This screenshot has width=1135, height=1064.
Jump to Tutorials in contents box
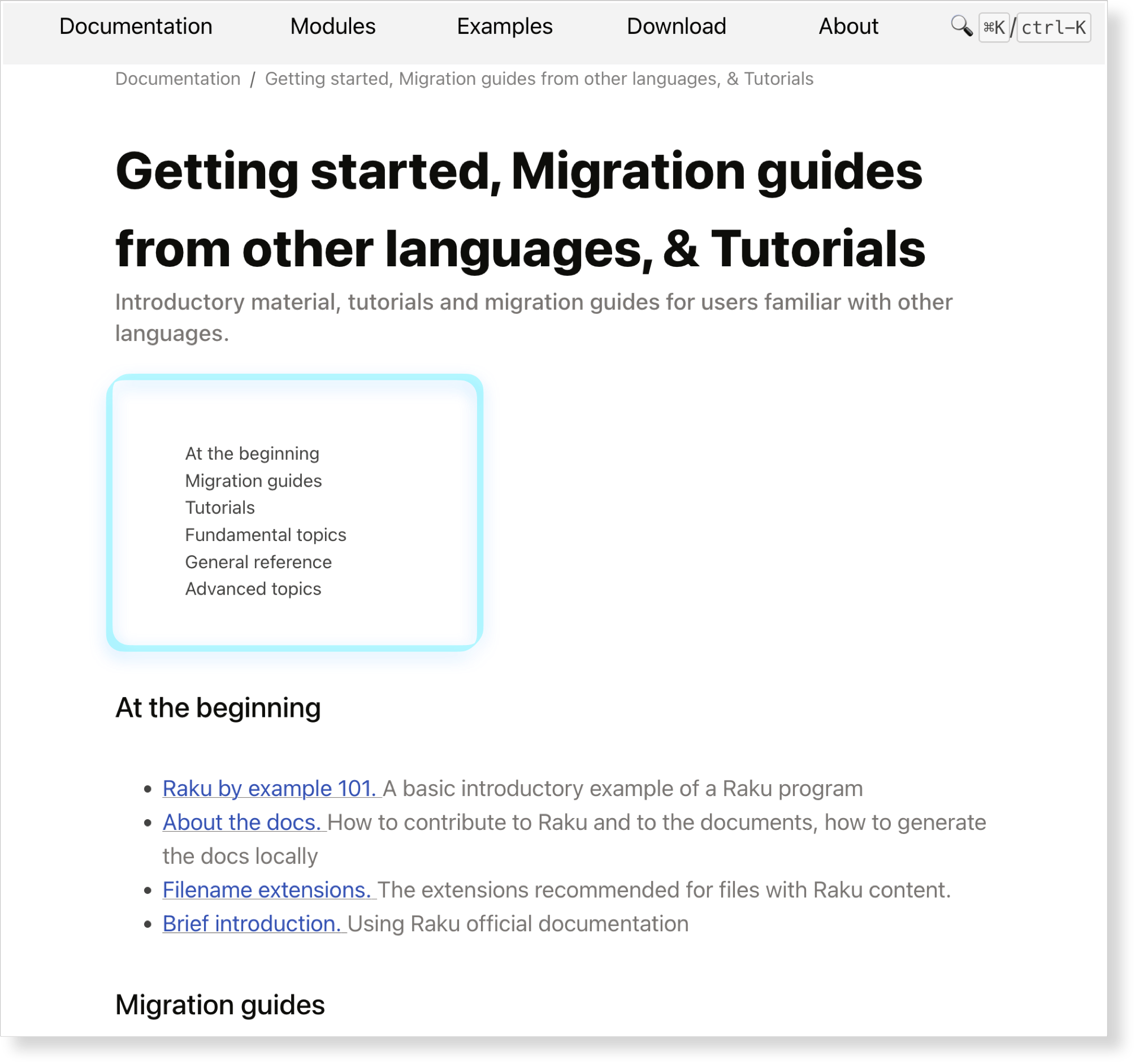point(220,508)
